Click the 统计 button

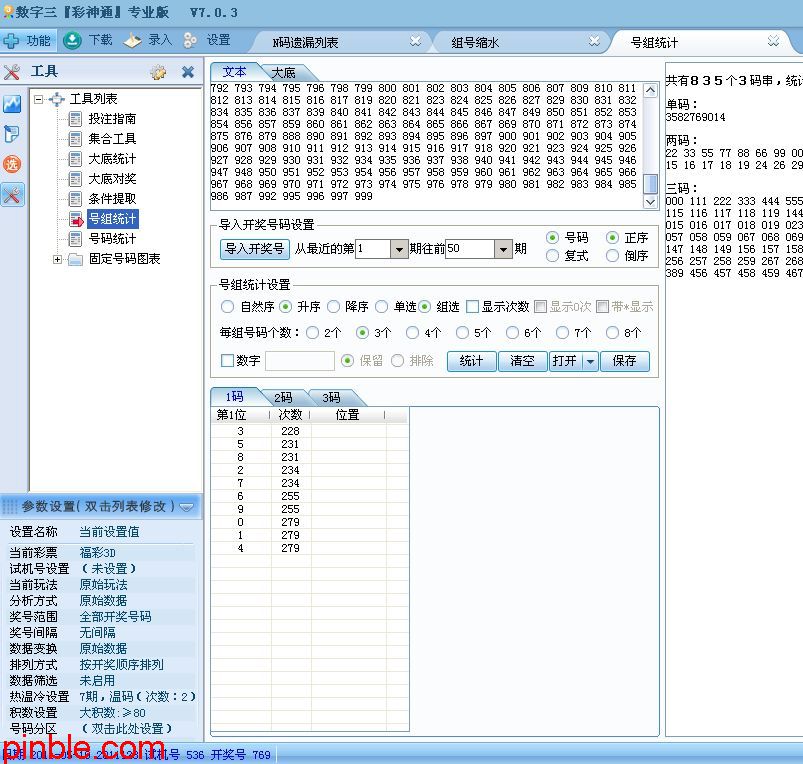tap(471, 361)
